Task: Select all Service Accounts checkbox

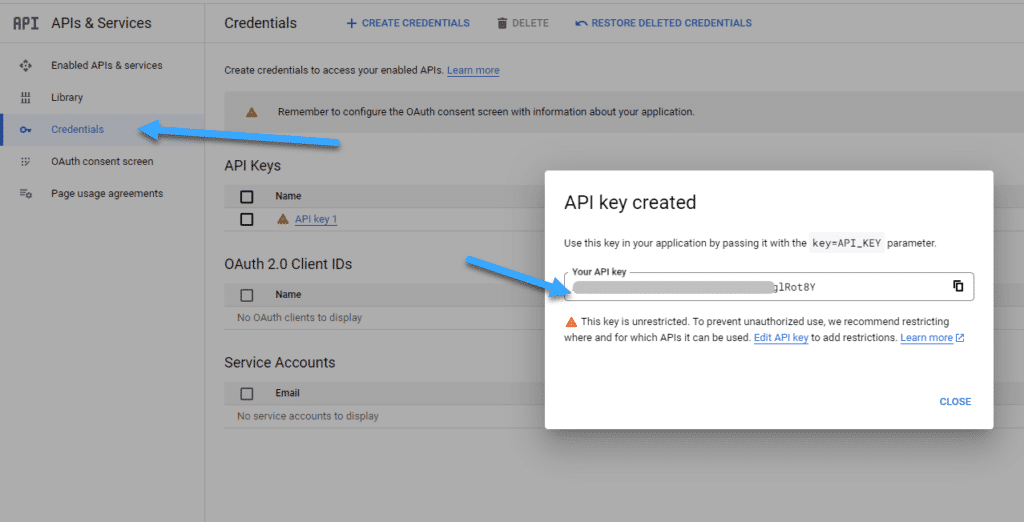Action: pyautogui.click(x=246, y=393)
